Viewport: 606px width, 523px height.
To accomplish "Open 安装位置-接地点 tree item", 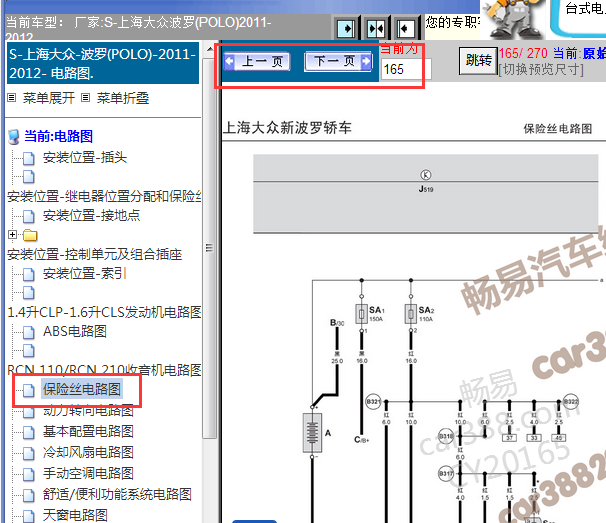I will 91,215.
